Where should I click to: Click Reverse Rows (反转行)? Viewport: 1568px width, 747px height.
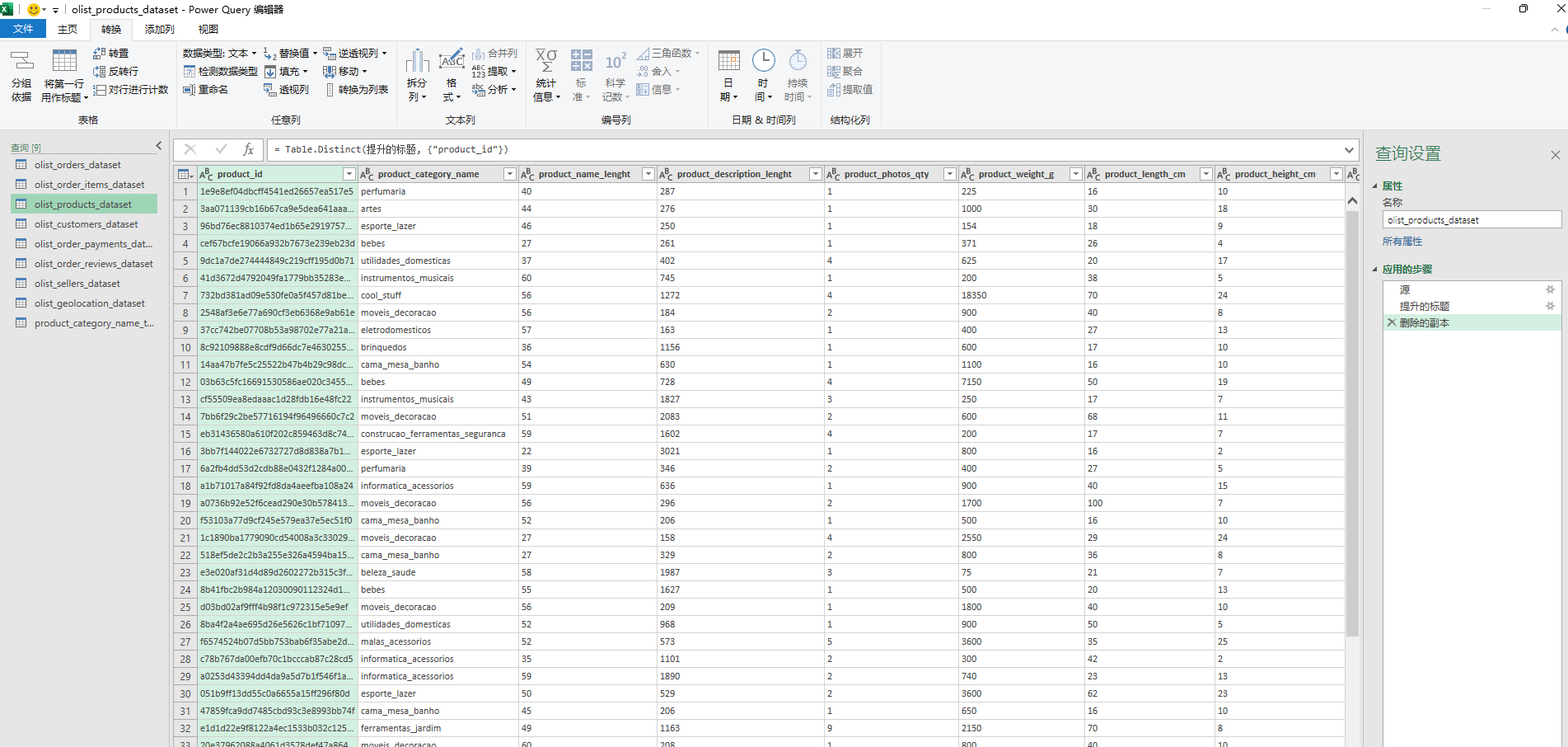[116, 71]
